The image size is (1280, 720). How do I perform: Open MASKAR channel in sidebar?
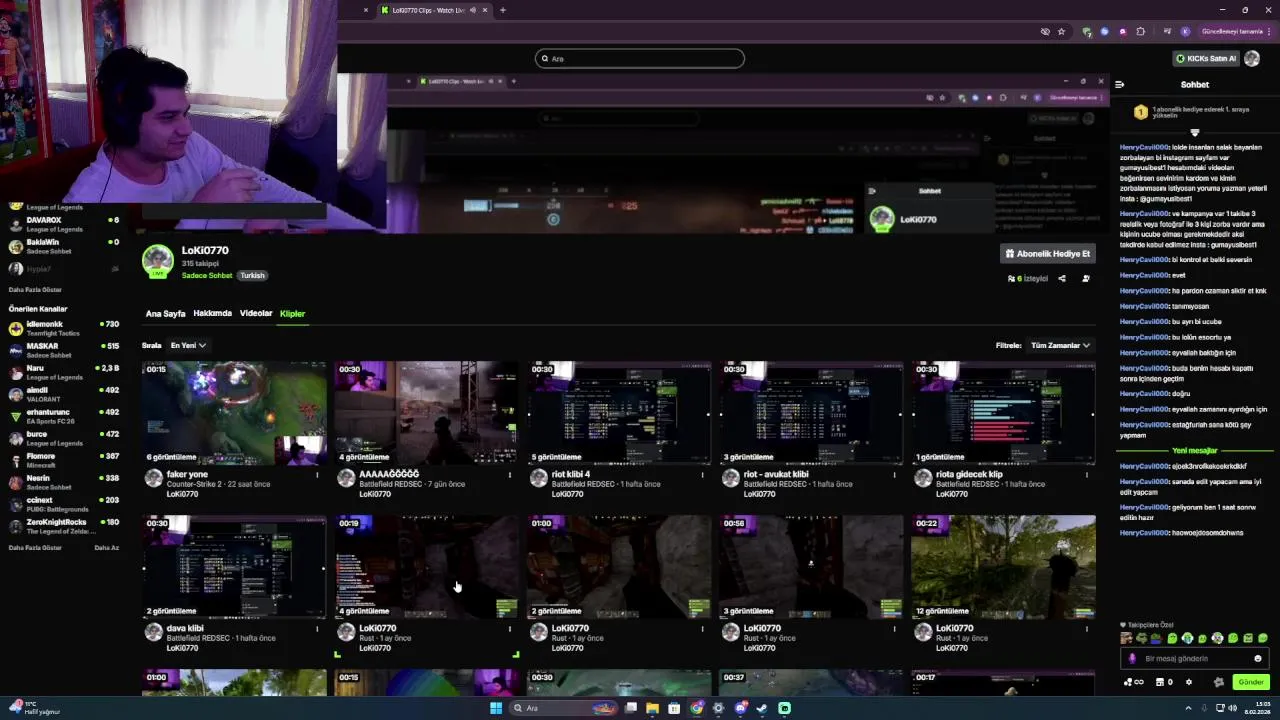pyautogui.click(x=64, y=350)
